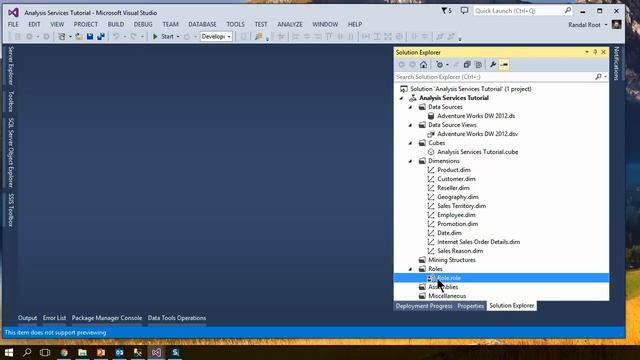Image resolution: width=640 pixels, height=360 pixels.
Task: Open the Start button dropdown arrow
Action: [x=178, y=37]
